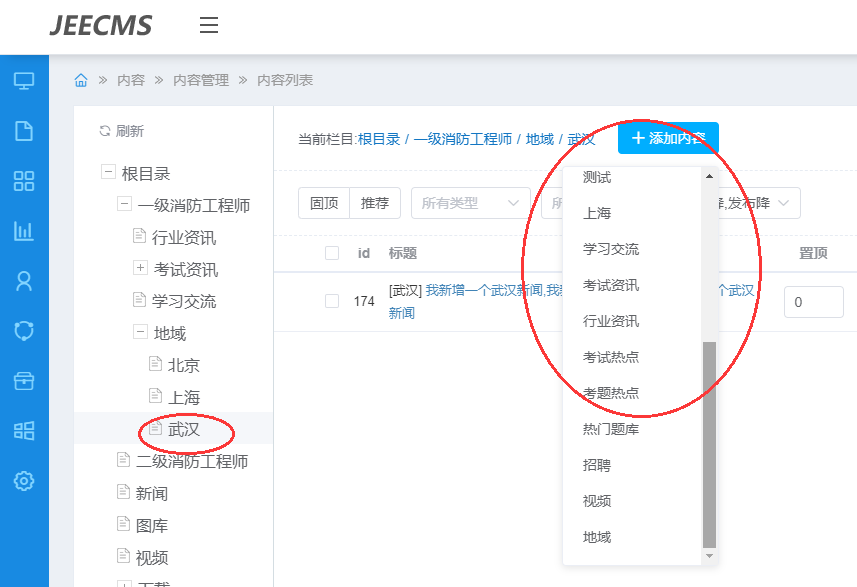Open the document page icon in sidebar
Image resolution: width=857 pixels, height=587 pixels.
point(24,131)
